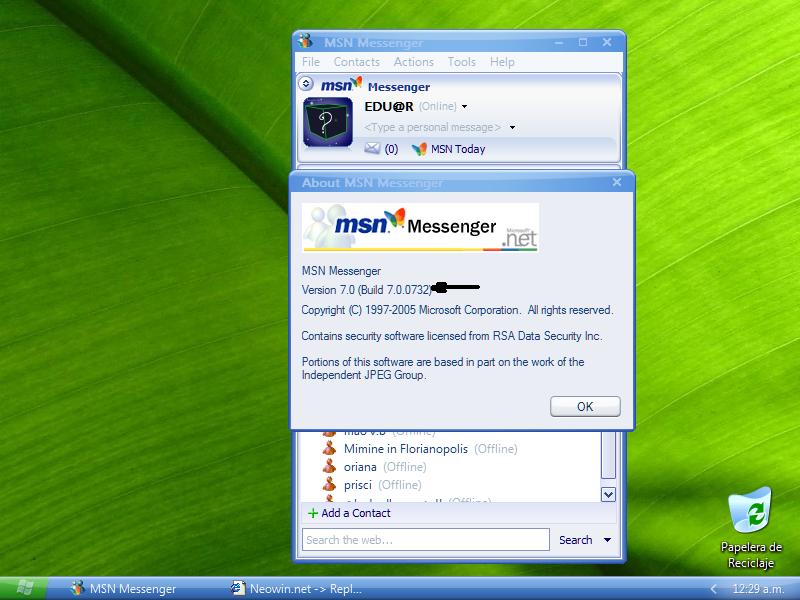Click the EDU@R display name
Image resolution: width=800 pixels, height=600 pixels.
(x=389, y=107)
